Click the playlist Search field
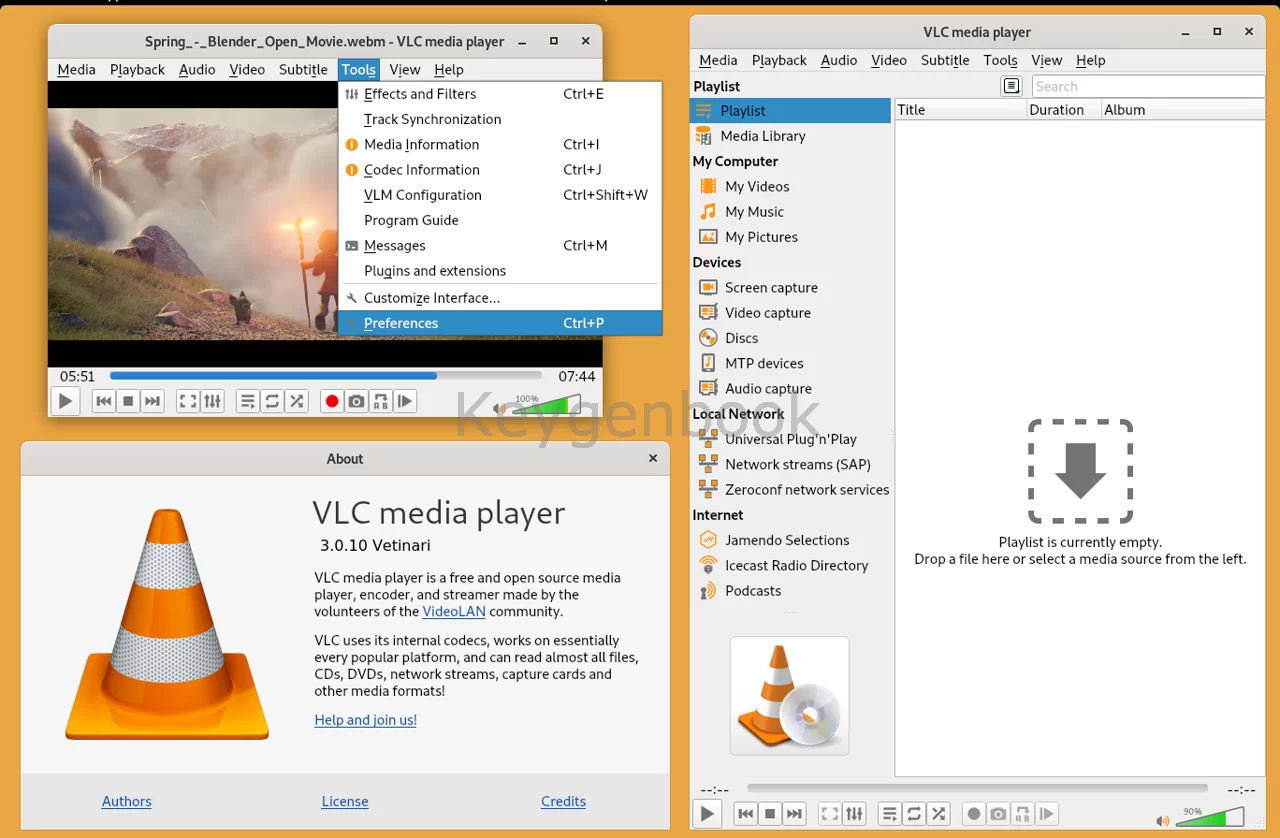Screen dimensions: 1280x838 (1147, 87)
